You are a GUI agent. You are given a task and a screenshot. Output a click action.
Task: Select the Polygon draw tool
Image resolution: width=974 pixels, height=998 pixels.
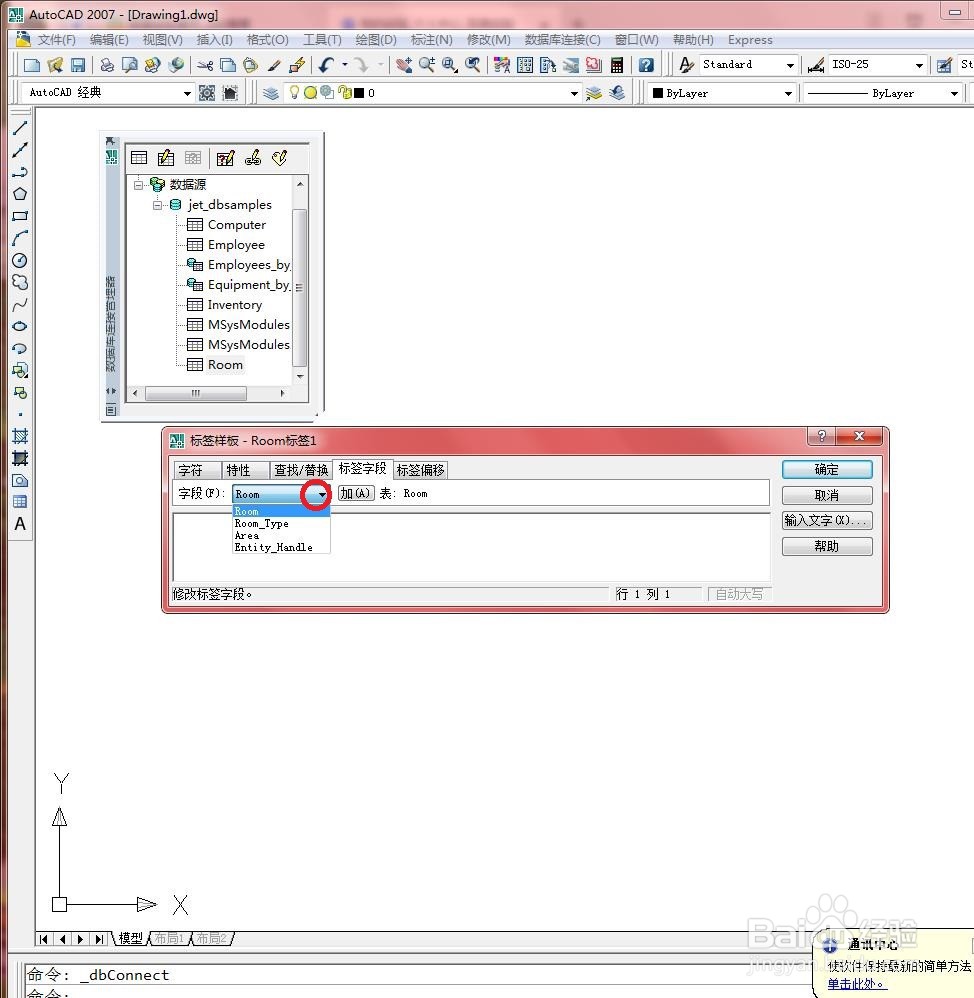pos(20,194)
